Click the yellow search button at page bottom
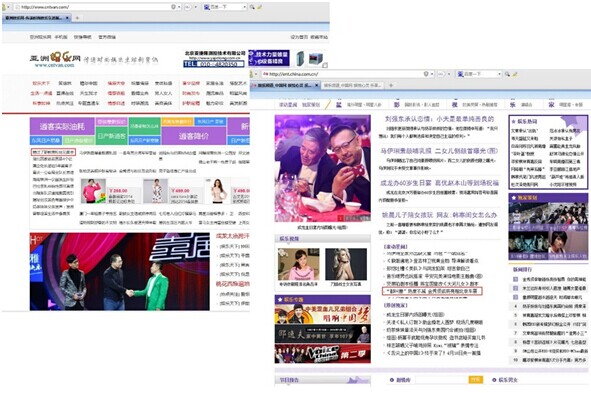Image resolution: width=591 pixels, height=393 pixels. click(x=476, y=380)
